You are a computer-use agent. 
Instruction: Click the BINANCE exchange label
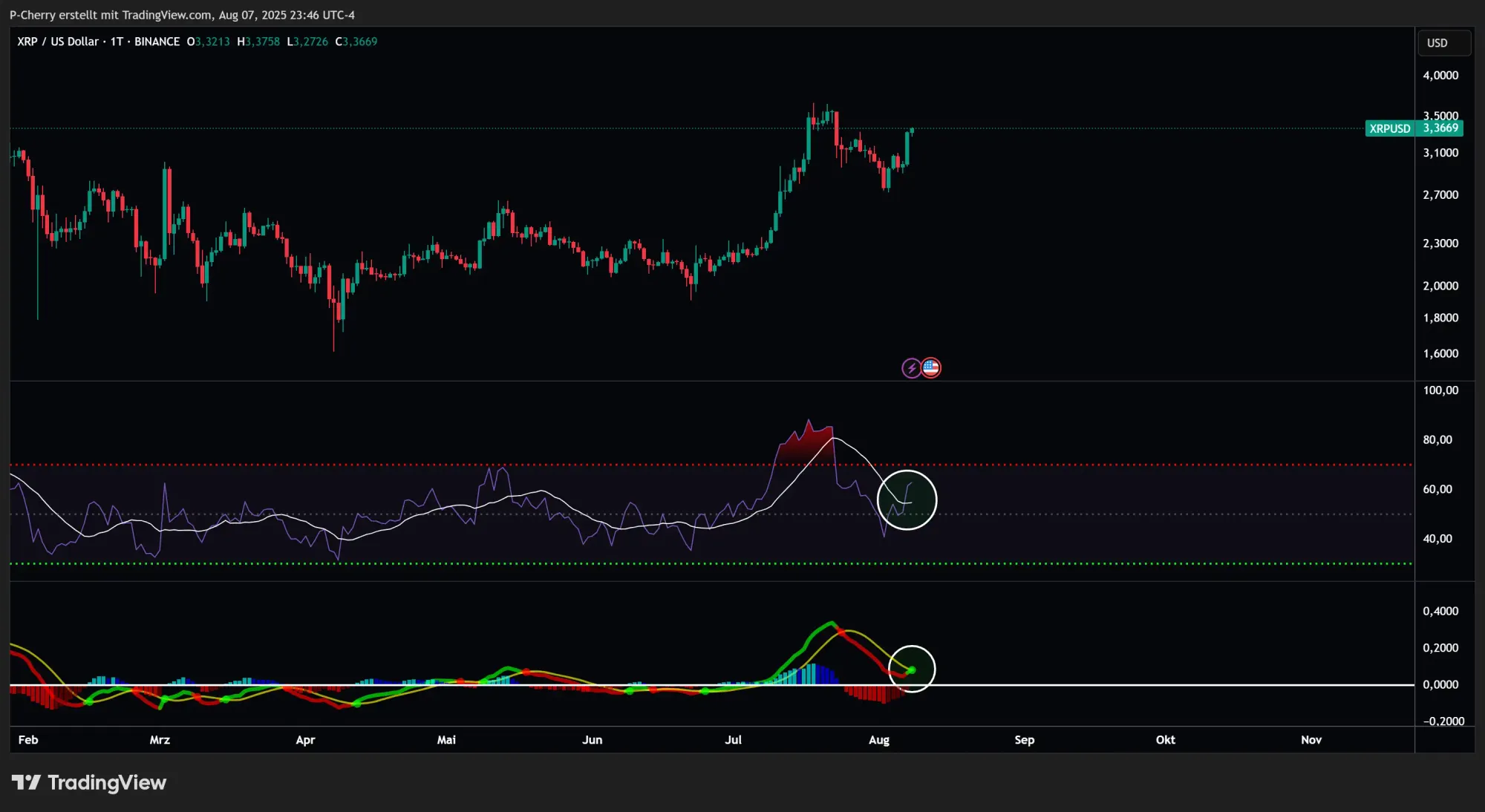(157, 42)
